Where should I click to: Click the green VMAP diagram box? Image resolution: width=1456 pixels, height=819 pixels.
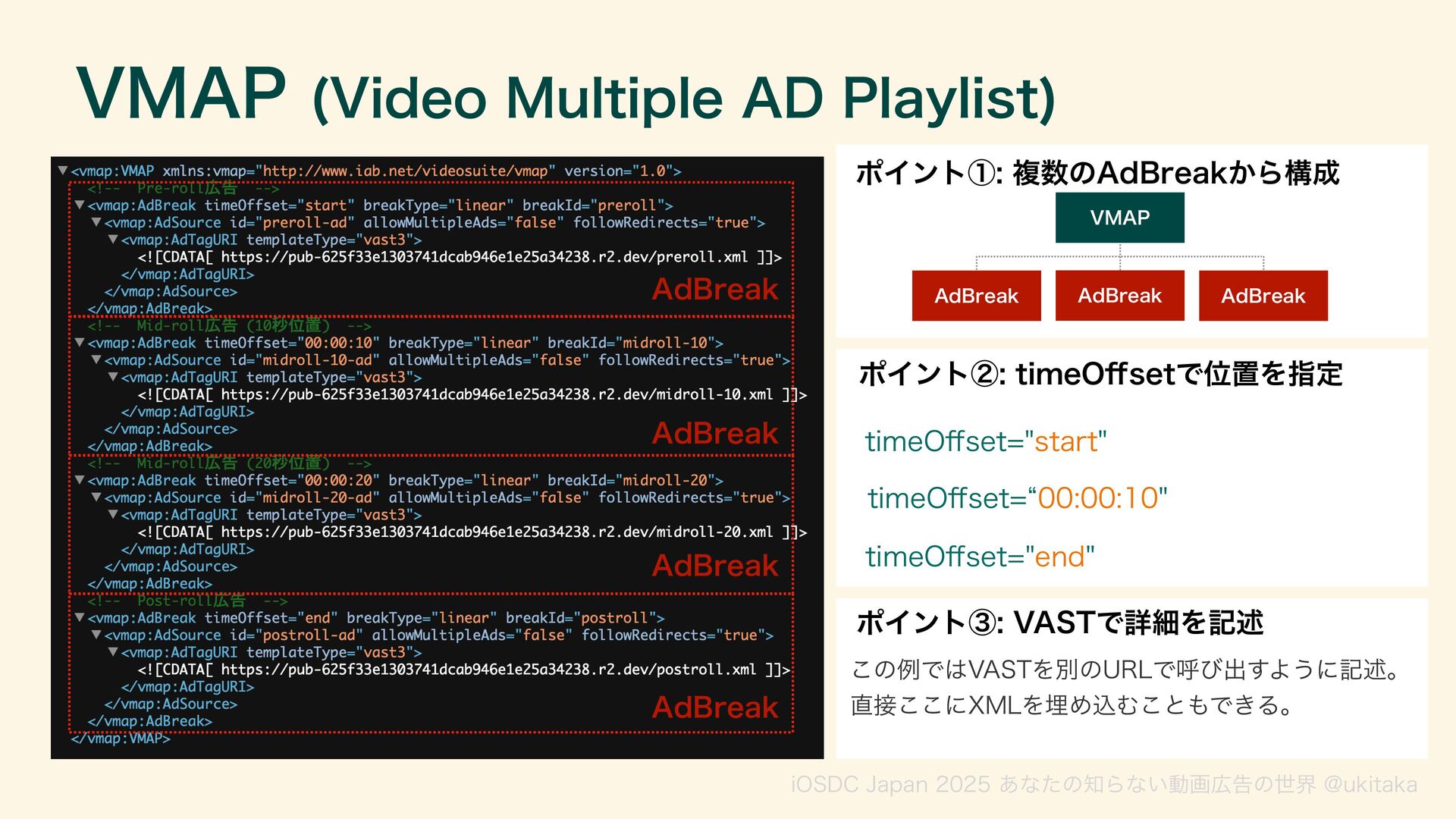point(1119,218)
